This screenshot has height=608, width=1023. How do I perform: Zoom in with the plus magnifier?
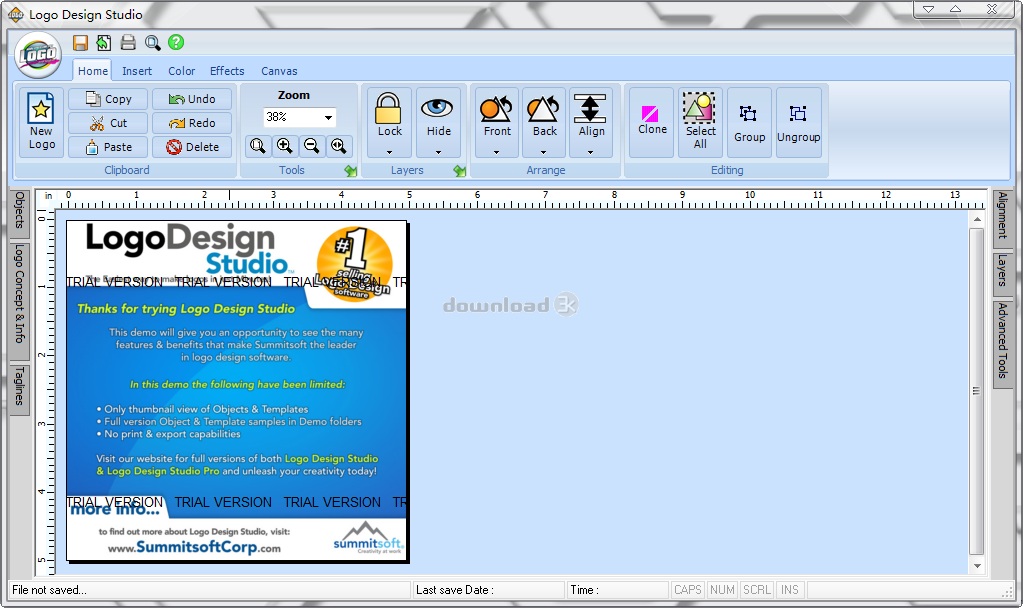pos(284,146)
